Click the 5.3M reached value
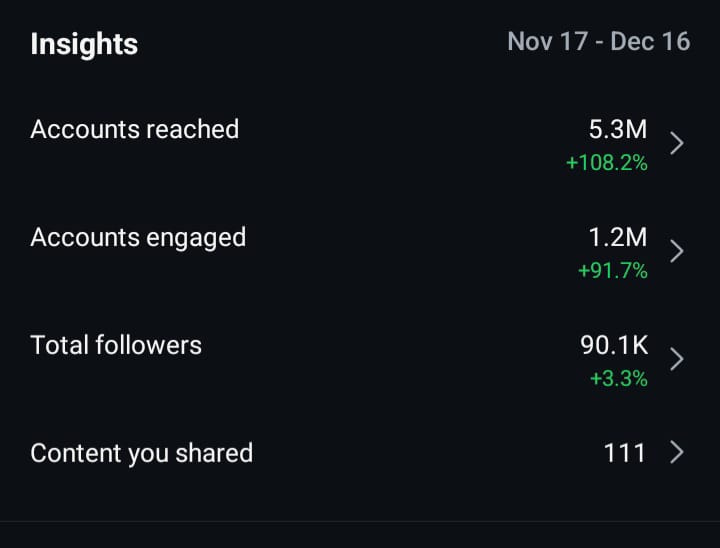Image resolution: width=720 pixels, height=548 pixels. (x=617, y=129)
